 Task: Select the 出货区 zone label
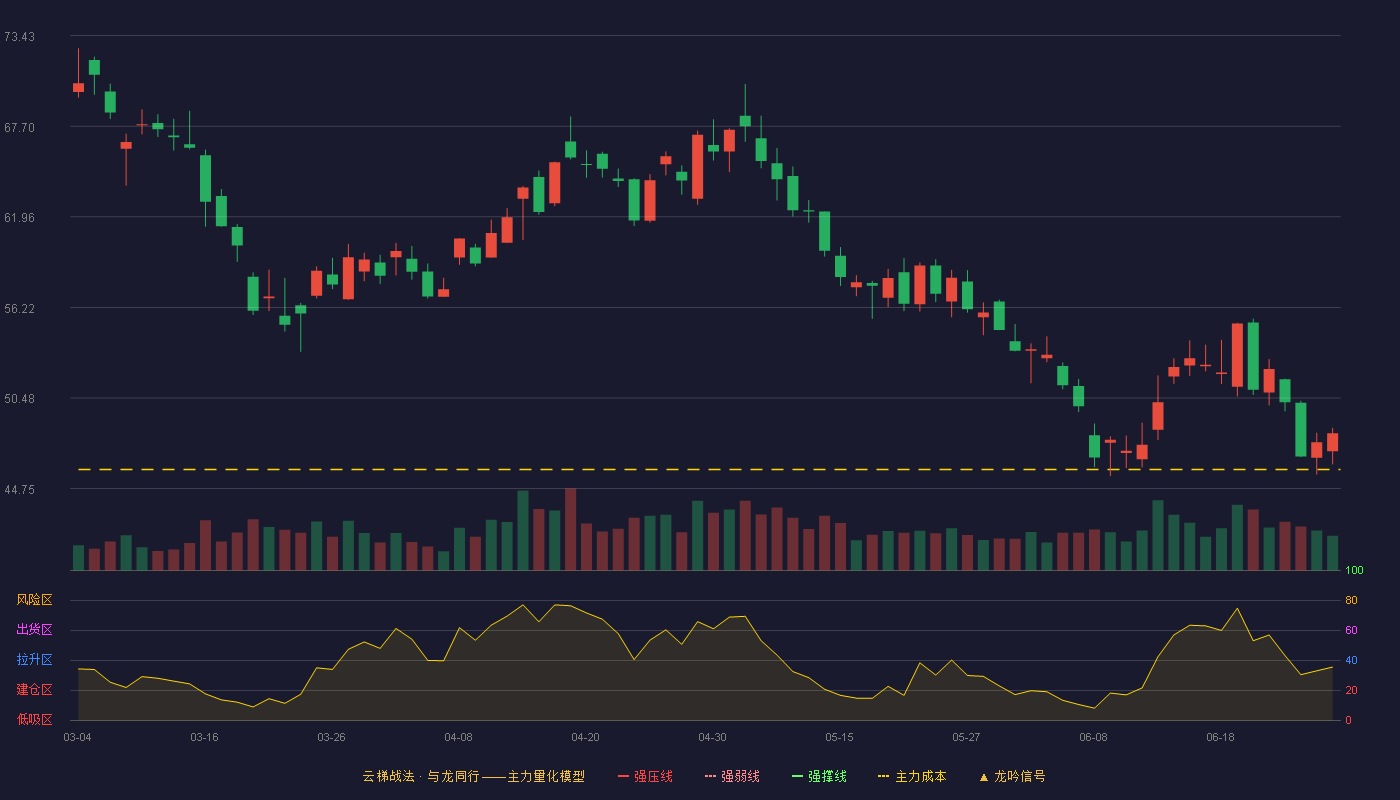click(34, 630)
